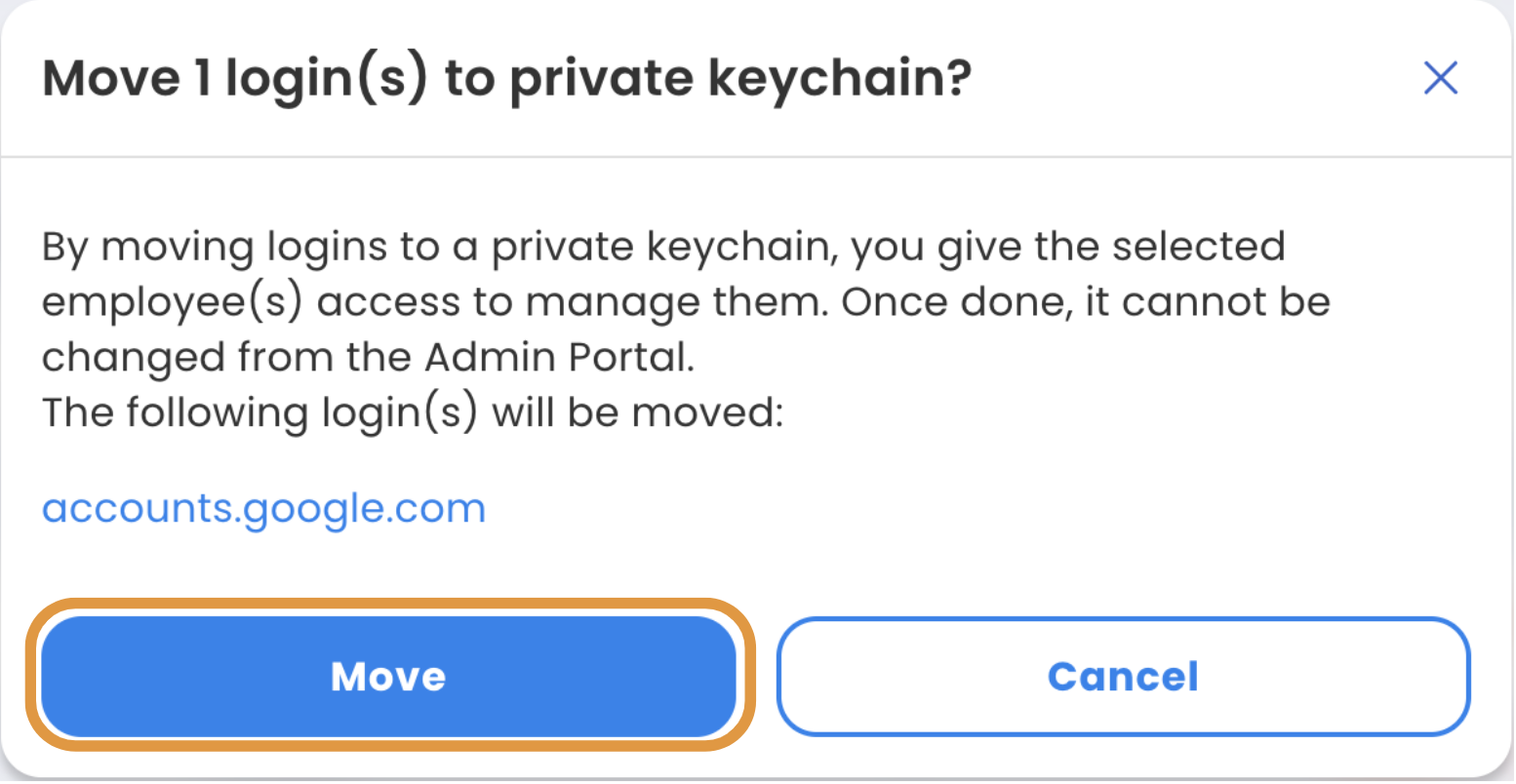Click the "Admin Portal" sentence in the body

click(x=367, y=358)
